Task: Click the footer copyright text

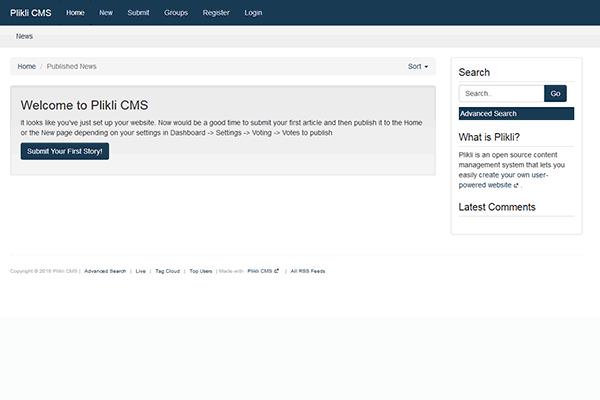Action: [44, 271]
